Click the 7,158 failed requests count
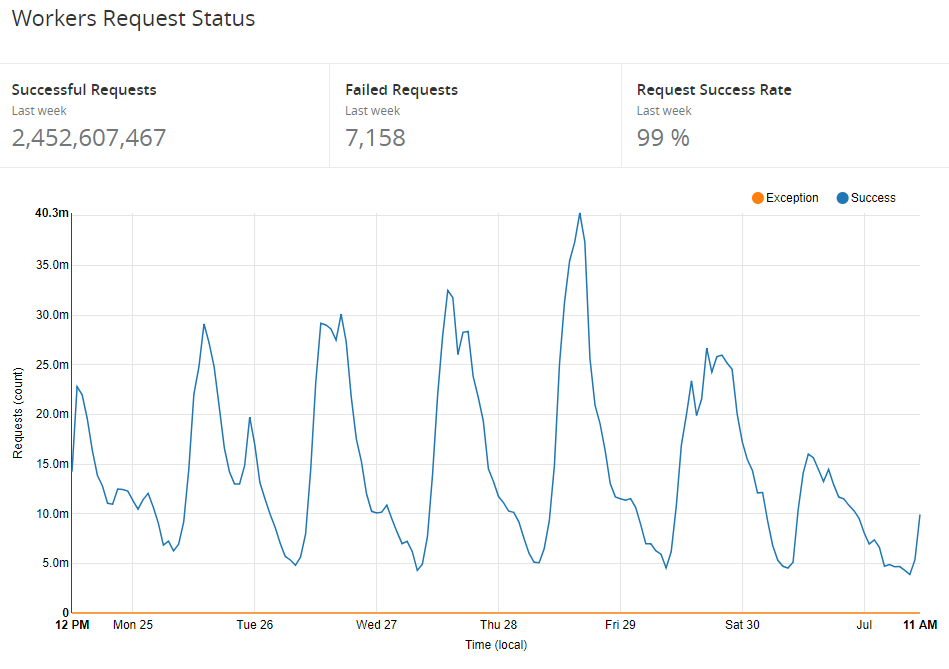 [x=375, y=138]
